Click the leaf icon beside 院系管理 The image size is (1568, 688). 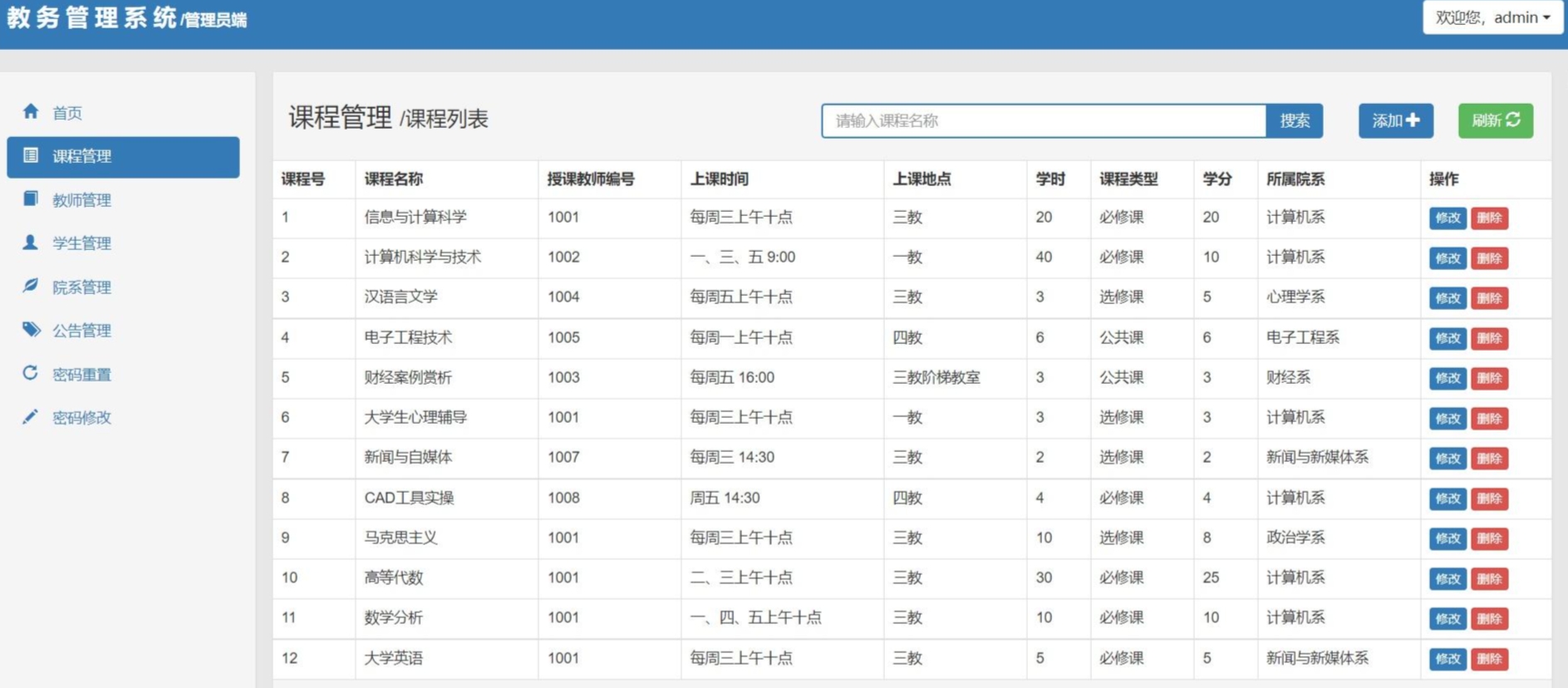pos(31,286)
